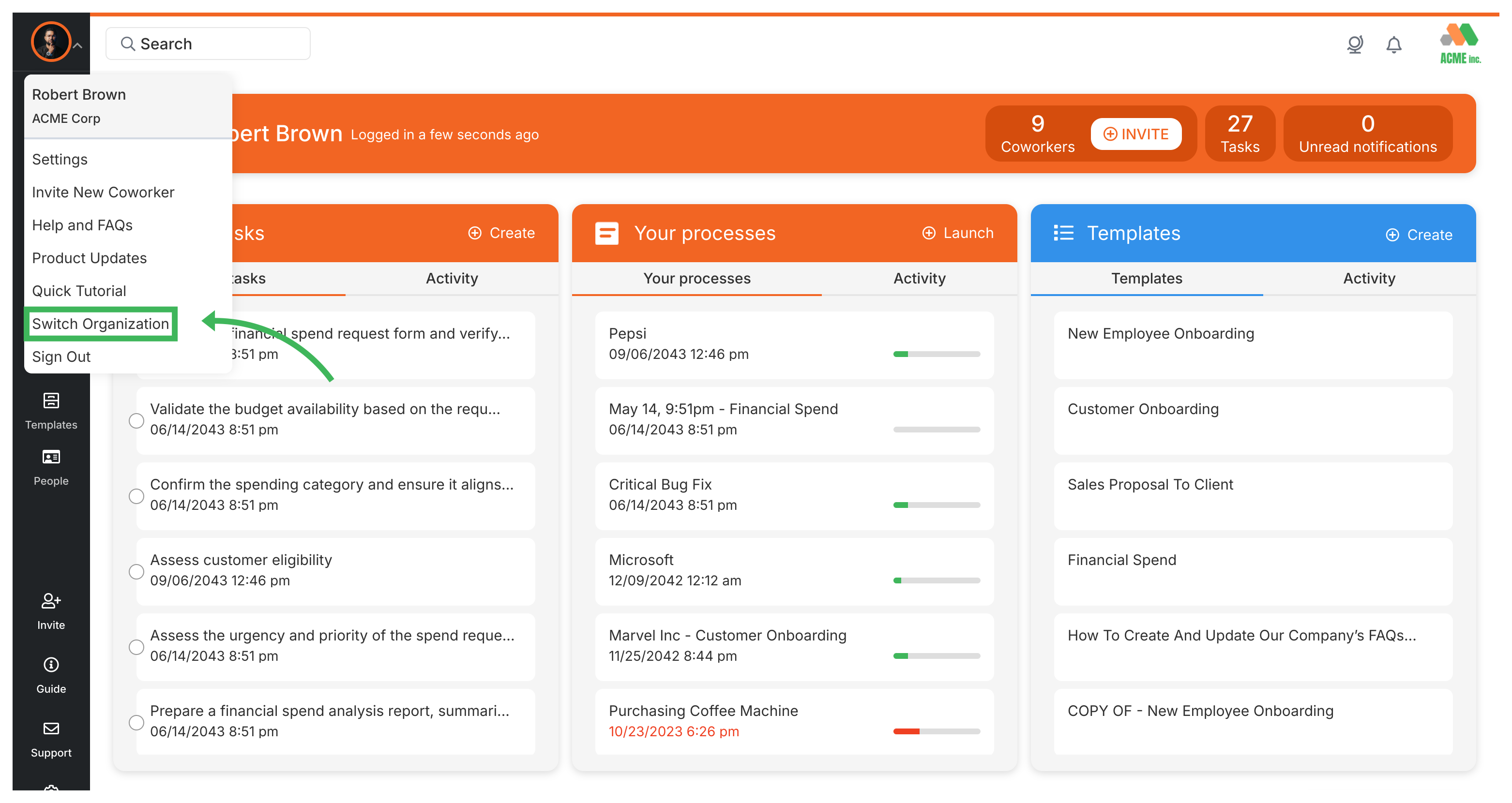The height and width of the screenshot is (803, 1512).
Task: Click the globe icon in the top bar
Action: click(x=1355, y=44)
